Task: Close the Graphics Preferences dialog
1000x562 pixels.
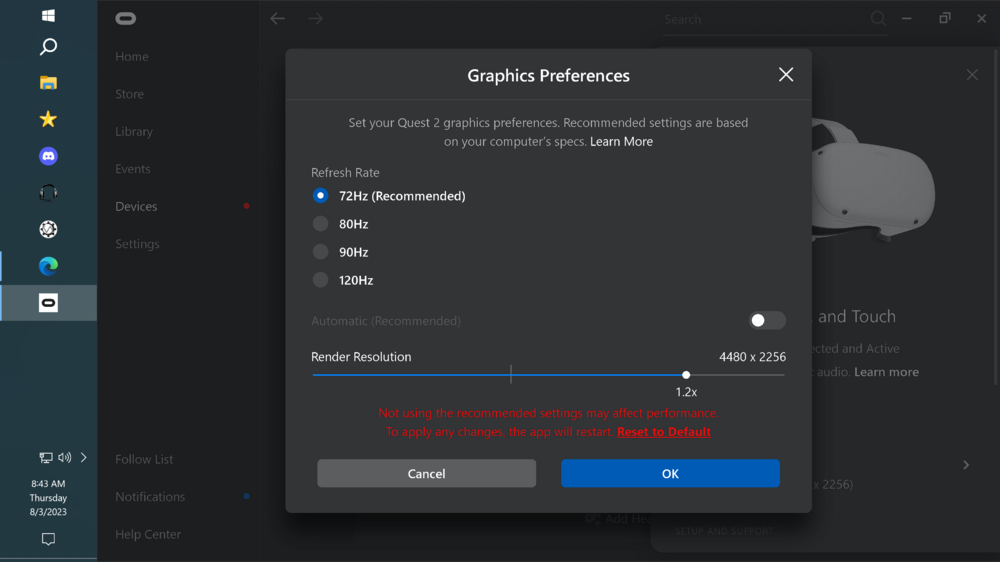Action: (786, 75)
